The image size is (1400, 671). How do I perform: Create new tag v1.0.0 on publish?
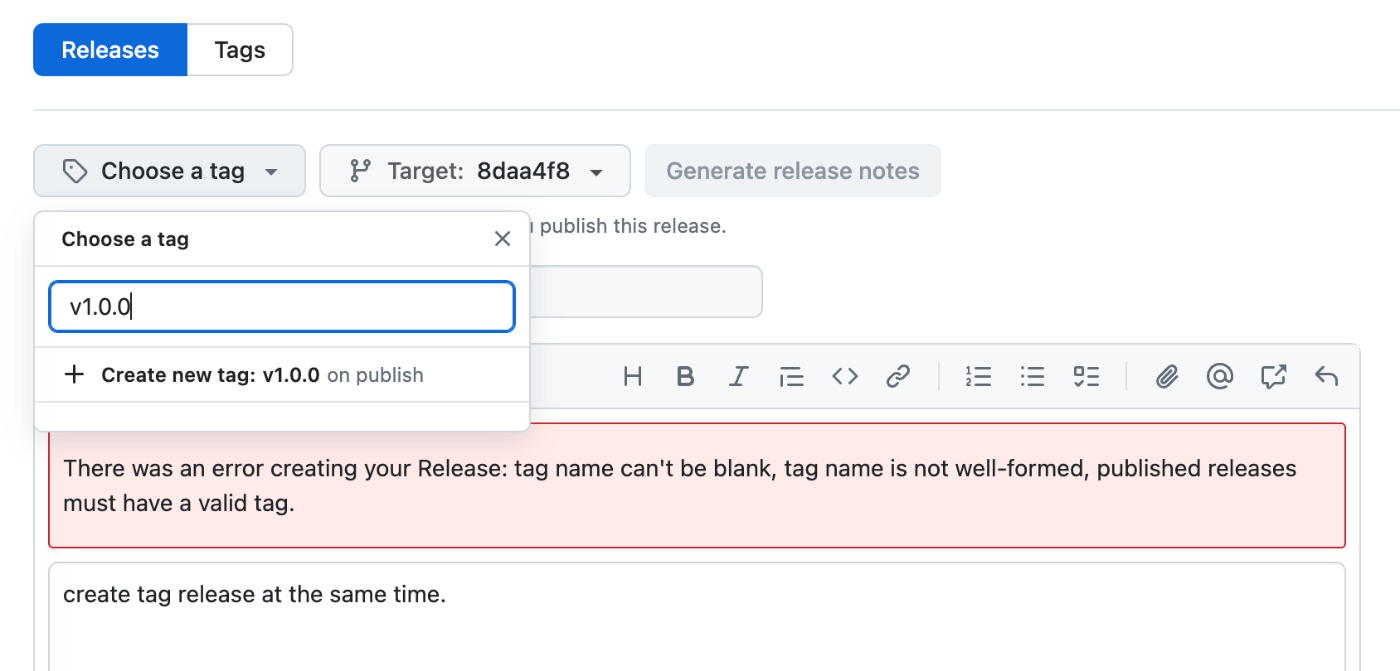point(246,374)
